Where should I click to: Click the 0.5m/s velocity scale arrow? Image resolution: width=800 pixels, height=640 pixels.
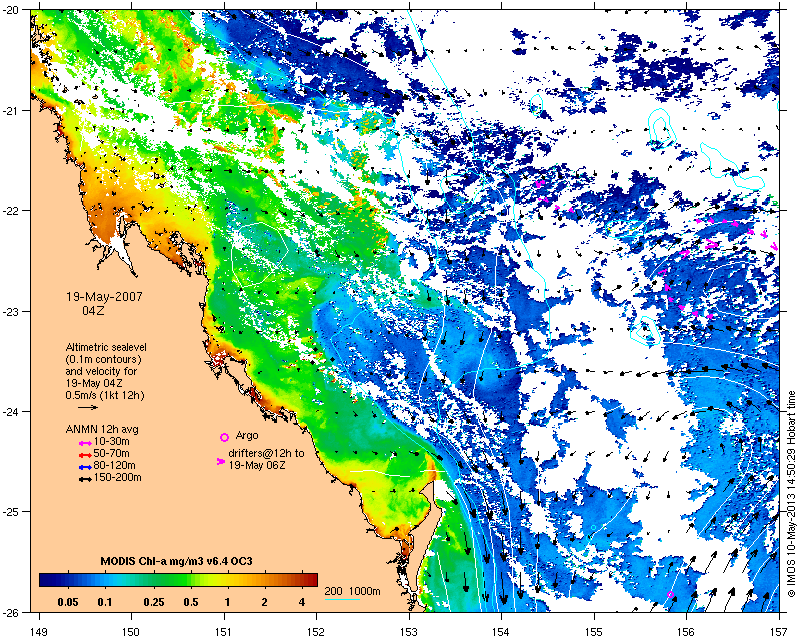point(88,407)
